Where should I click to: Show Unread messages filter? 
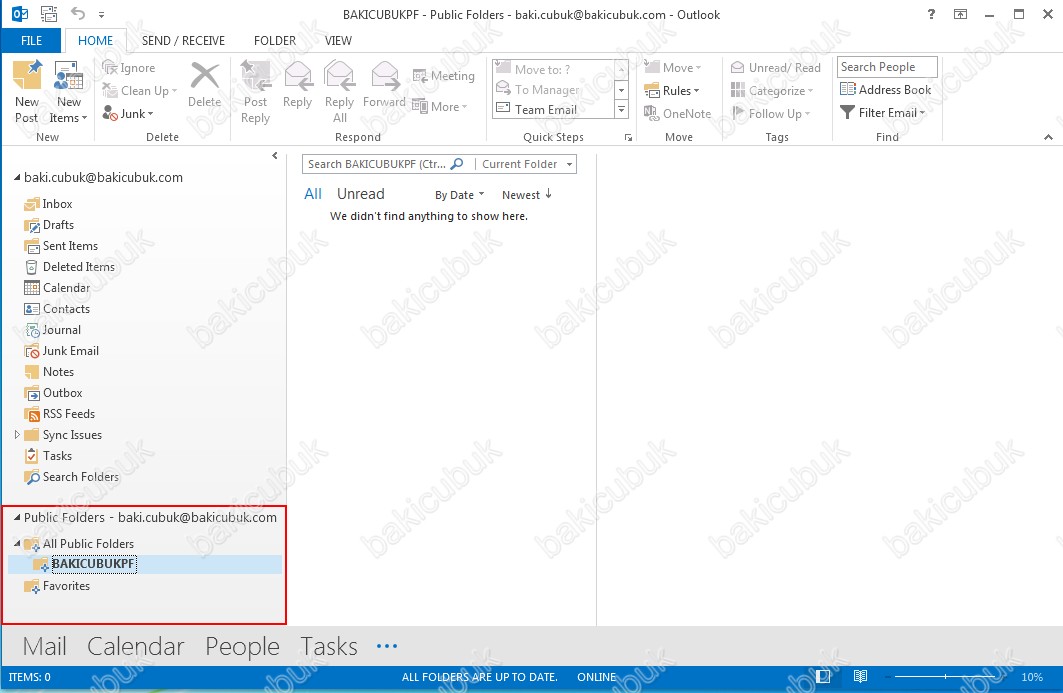coord(361,194)
